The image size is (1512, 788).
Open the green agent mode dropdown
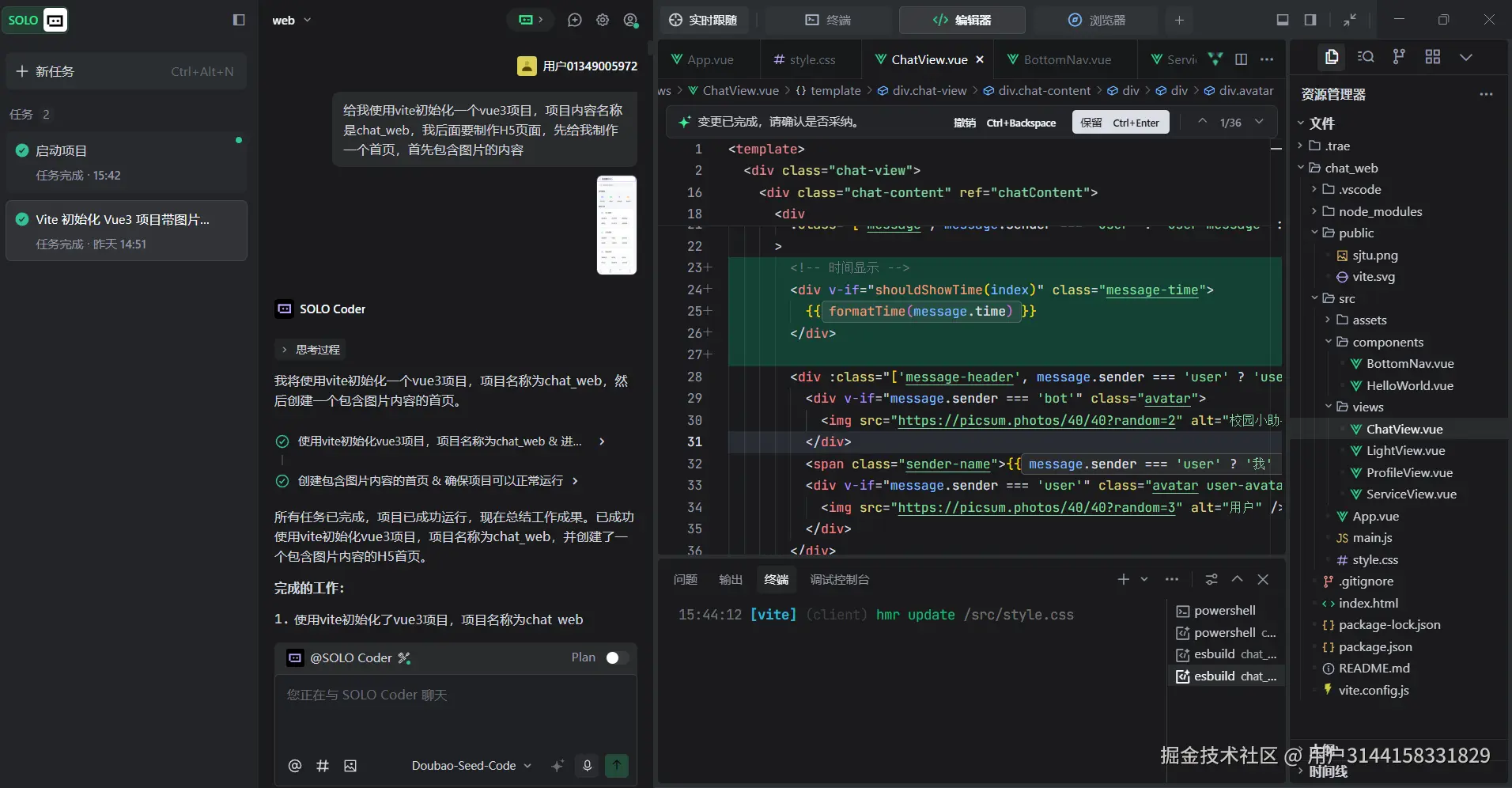[531, 20]
